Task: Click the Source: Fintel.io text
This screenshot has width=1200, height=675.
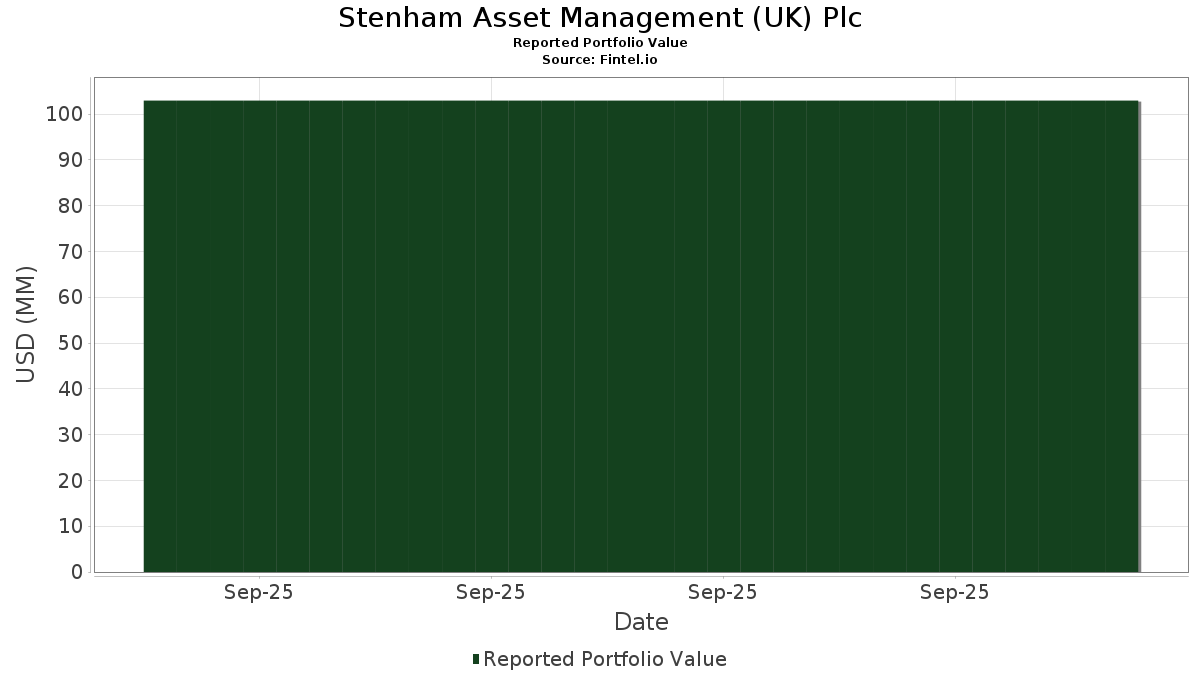Action: 600,60
